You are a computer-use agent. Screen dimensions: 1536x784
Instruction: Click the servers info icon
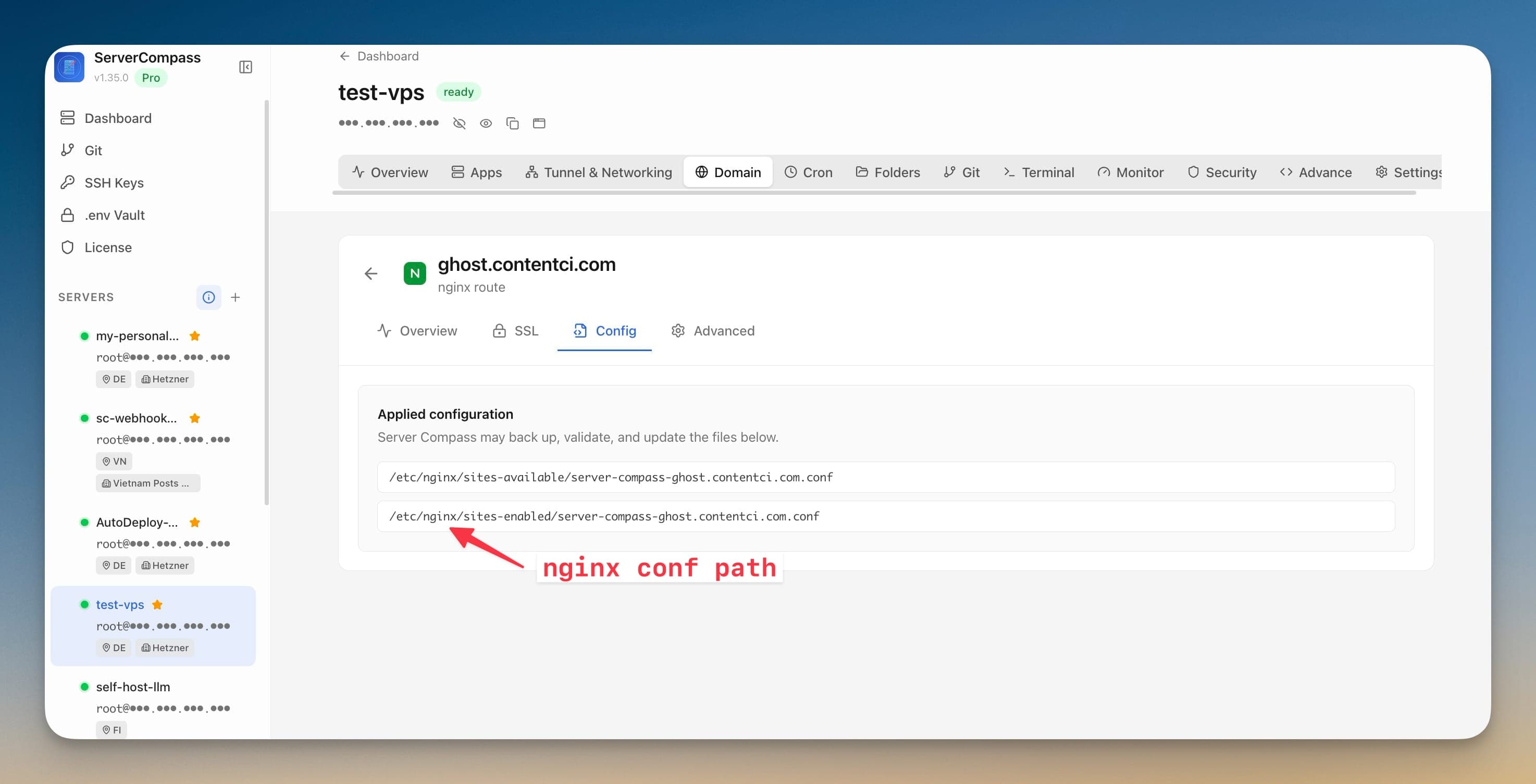pos(208,297)
